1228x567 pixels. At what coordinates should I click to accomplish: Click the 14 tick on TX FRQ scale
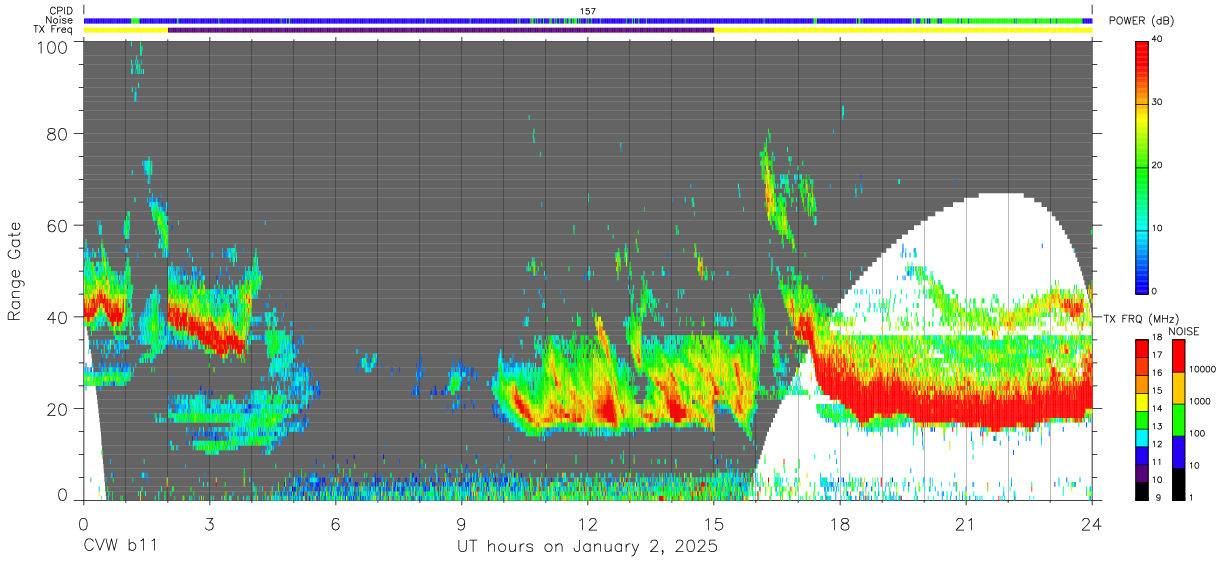1159,409
